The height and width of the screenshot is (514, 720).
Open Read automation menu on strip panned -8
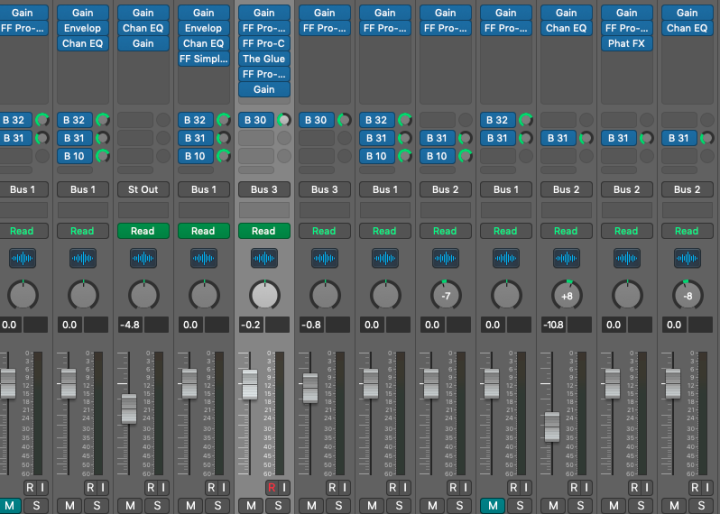click(x=687, y=231)
